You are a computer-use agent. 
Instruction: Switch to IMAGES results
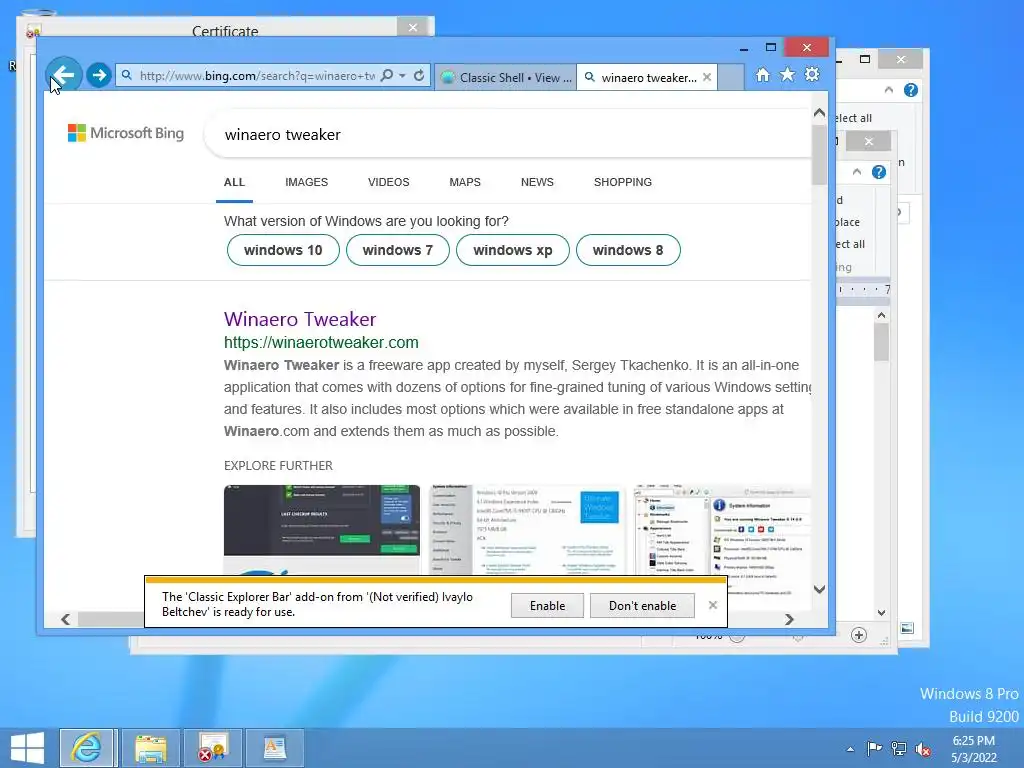(x=306, y=182)
